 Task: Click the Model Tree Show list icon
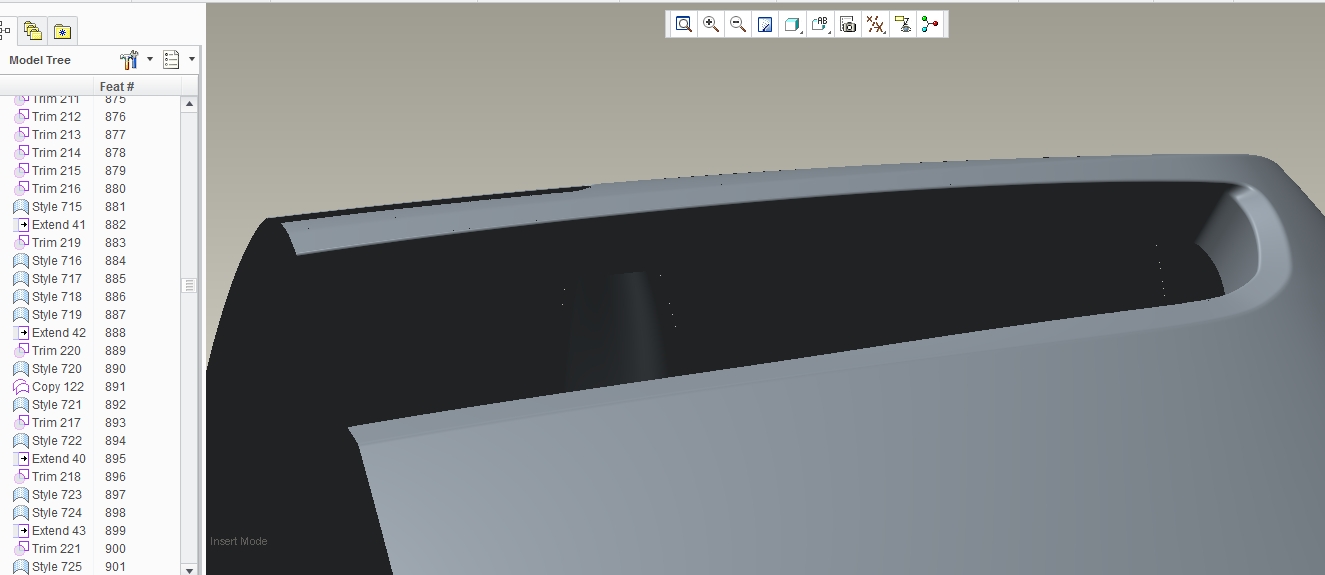171,60
